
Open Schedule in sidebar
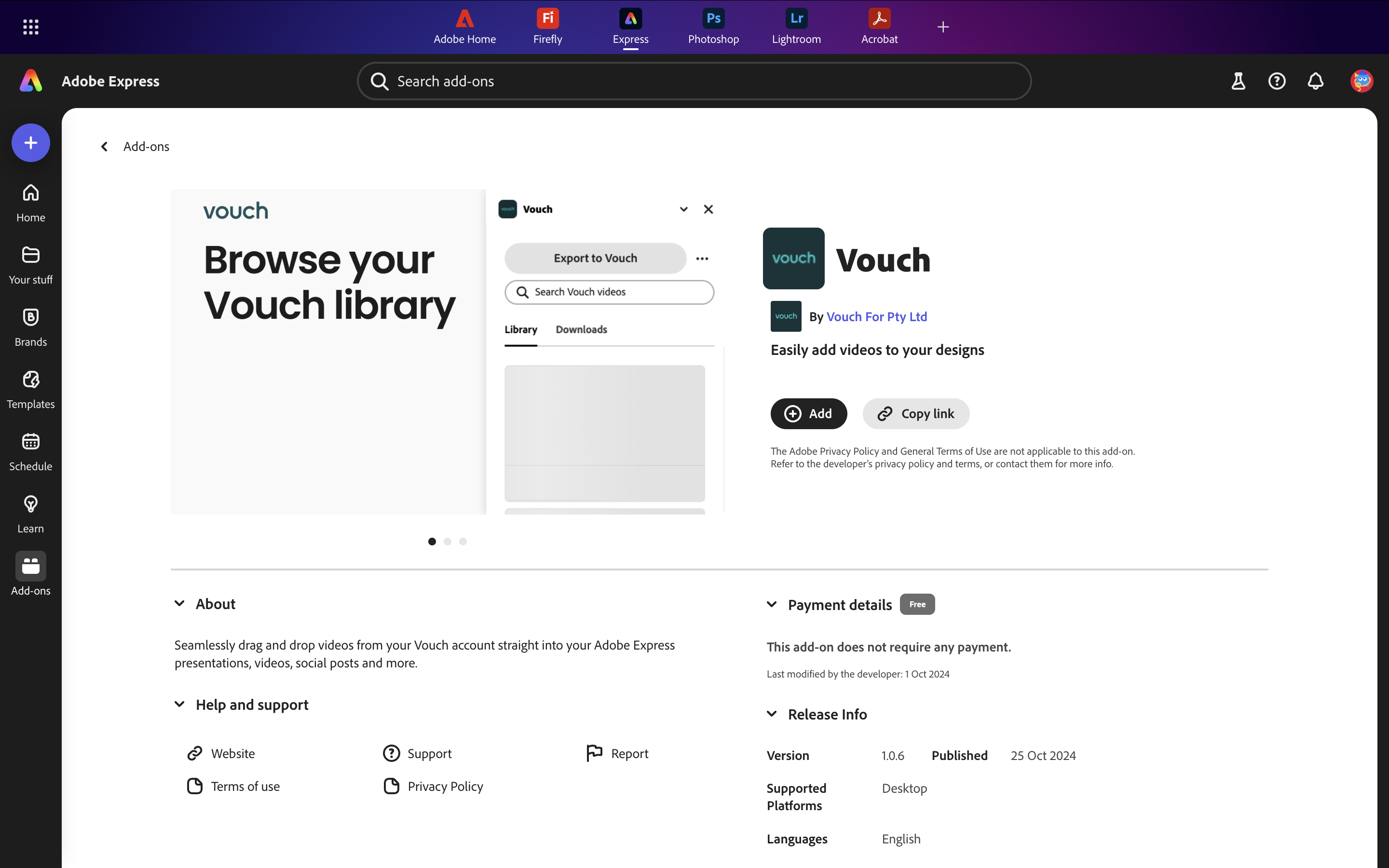[30, 451]
